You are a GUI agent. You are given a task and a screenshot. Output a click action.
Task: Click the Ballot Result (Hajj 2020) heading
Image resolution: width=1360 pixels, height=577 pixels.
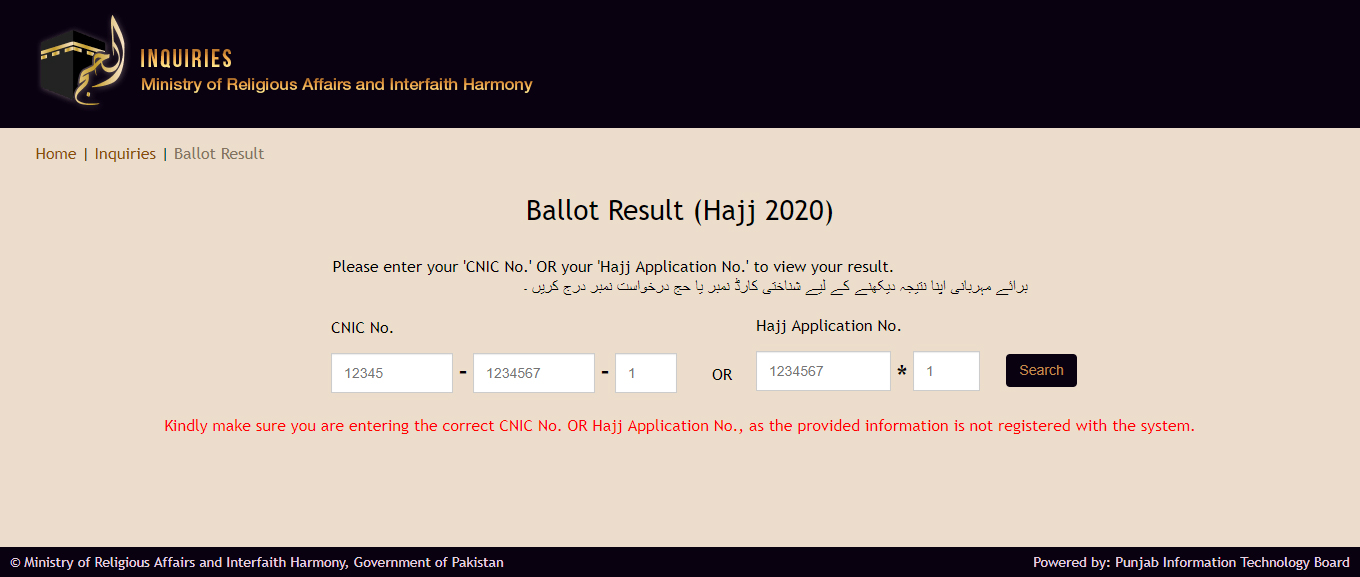tap(679, 211)
